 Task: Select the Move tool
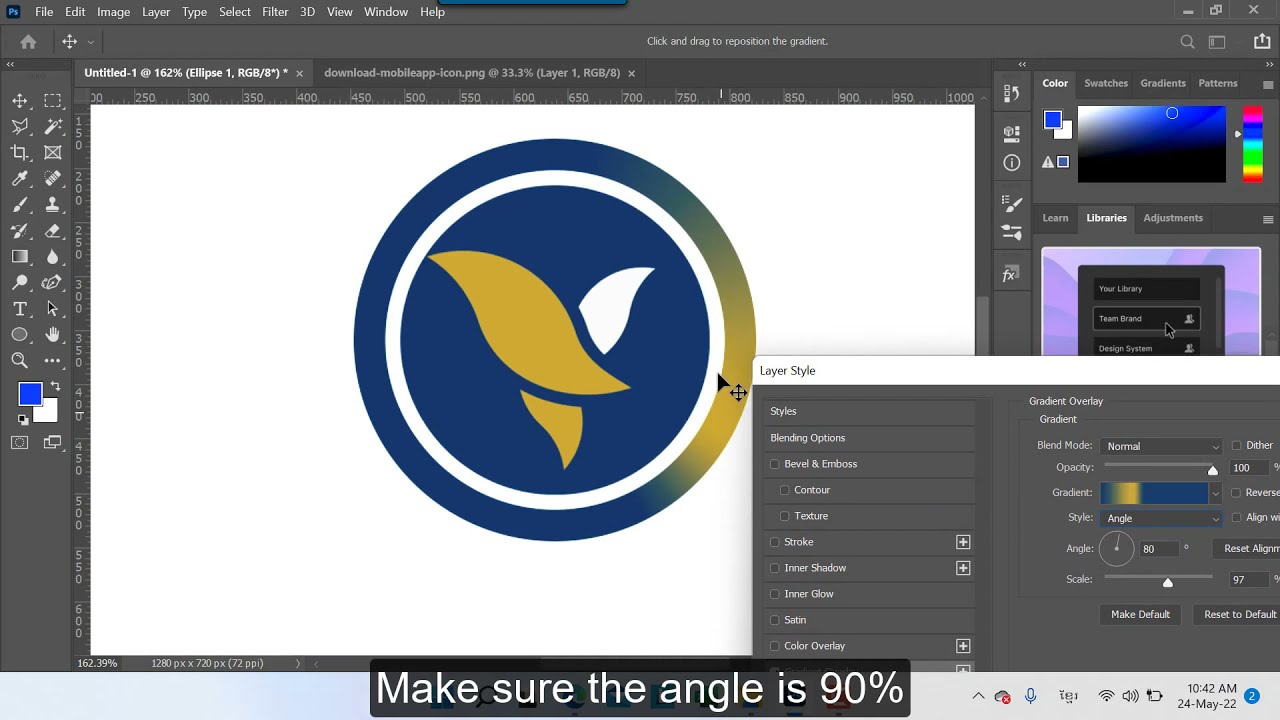tap(20, 101)
